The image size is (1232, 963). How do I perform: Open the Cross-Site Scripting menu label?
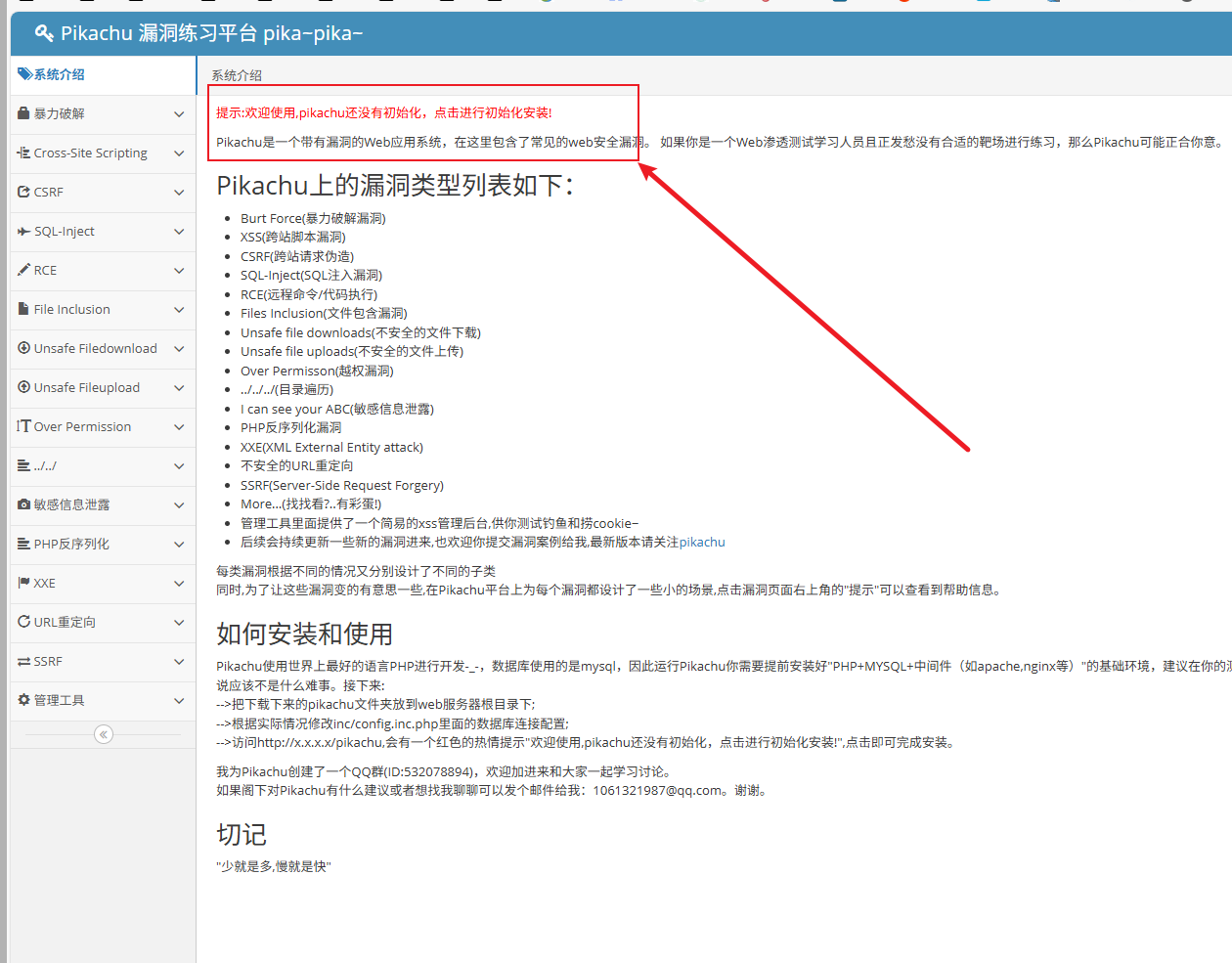click(x=91, y=153)
